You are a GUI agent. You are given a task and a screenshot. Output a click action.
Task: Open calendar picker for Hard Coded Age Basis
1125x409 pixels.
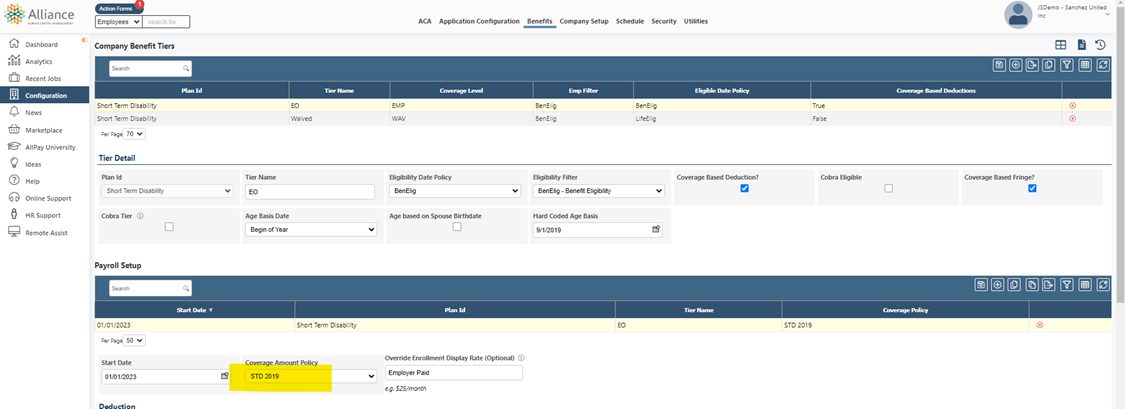655,230
